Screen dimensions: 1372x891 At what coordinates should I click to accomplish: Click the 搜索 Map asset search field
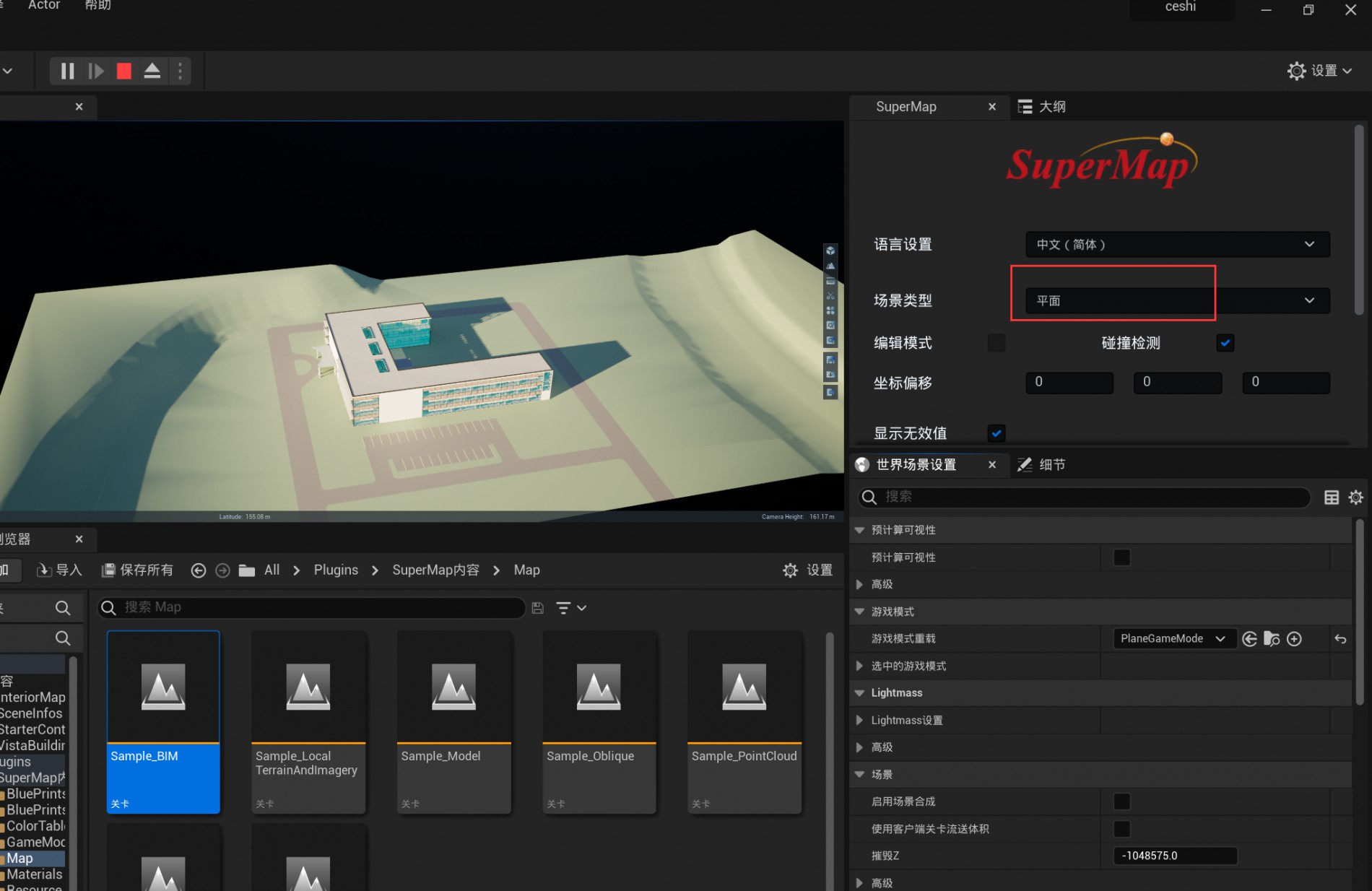tap(311, 607)
